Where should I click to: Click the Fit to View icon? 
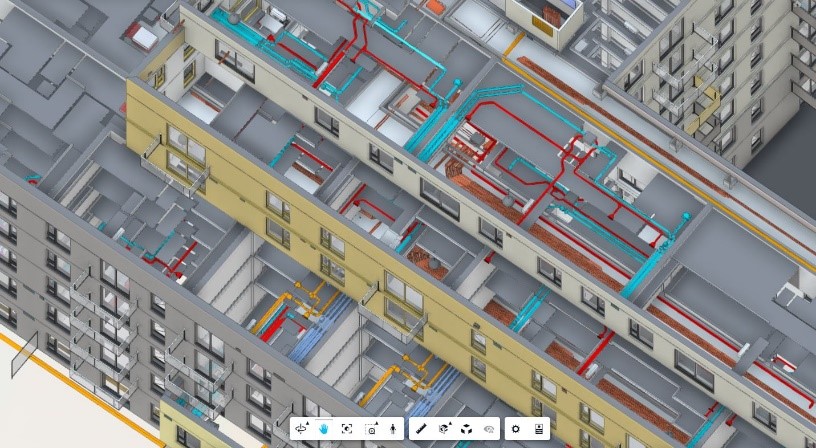(347, 428)
